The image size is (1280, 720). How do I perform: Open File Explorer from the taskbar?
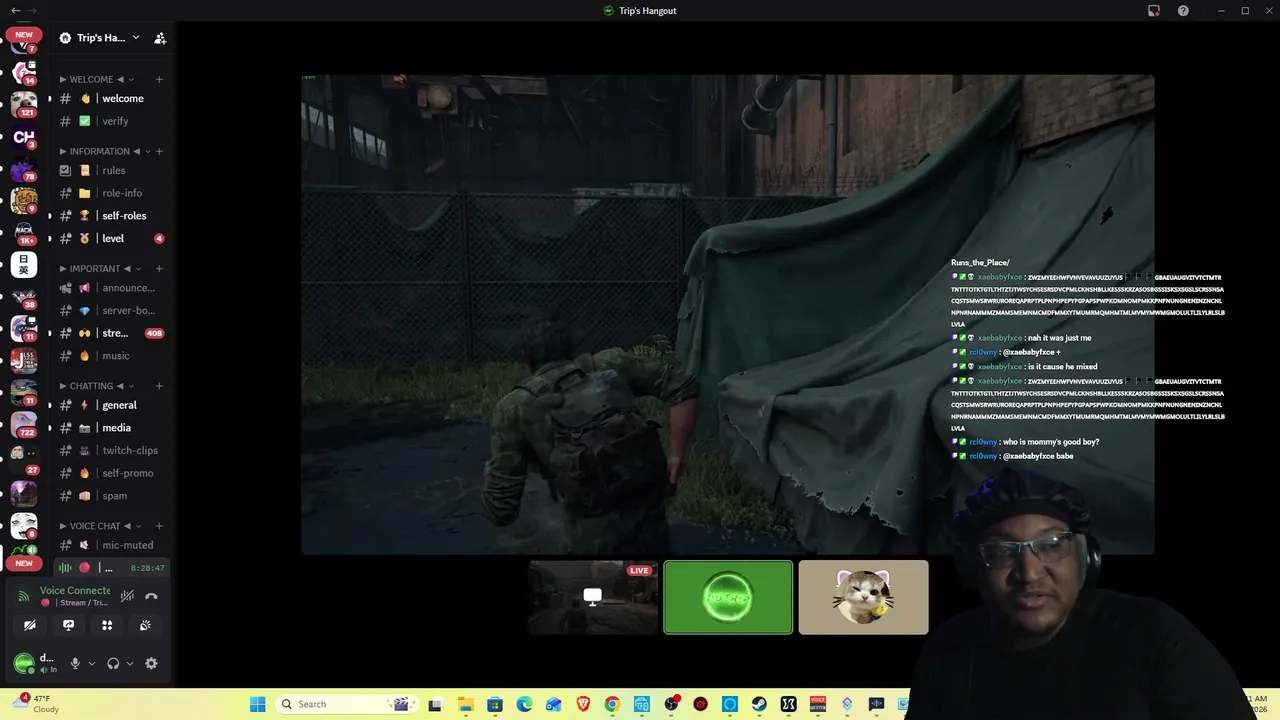point(465,704)
